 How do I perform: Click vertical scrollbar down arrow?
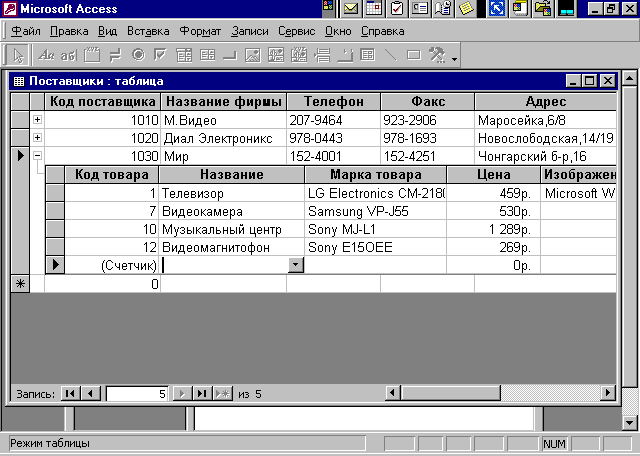(630, 423)
